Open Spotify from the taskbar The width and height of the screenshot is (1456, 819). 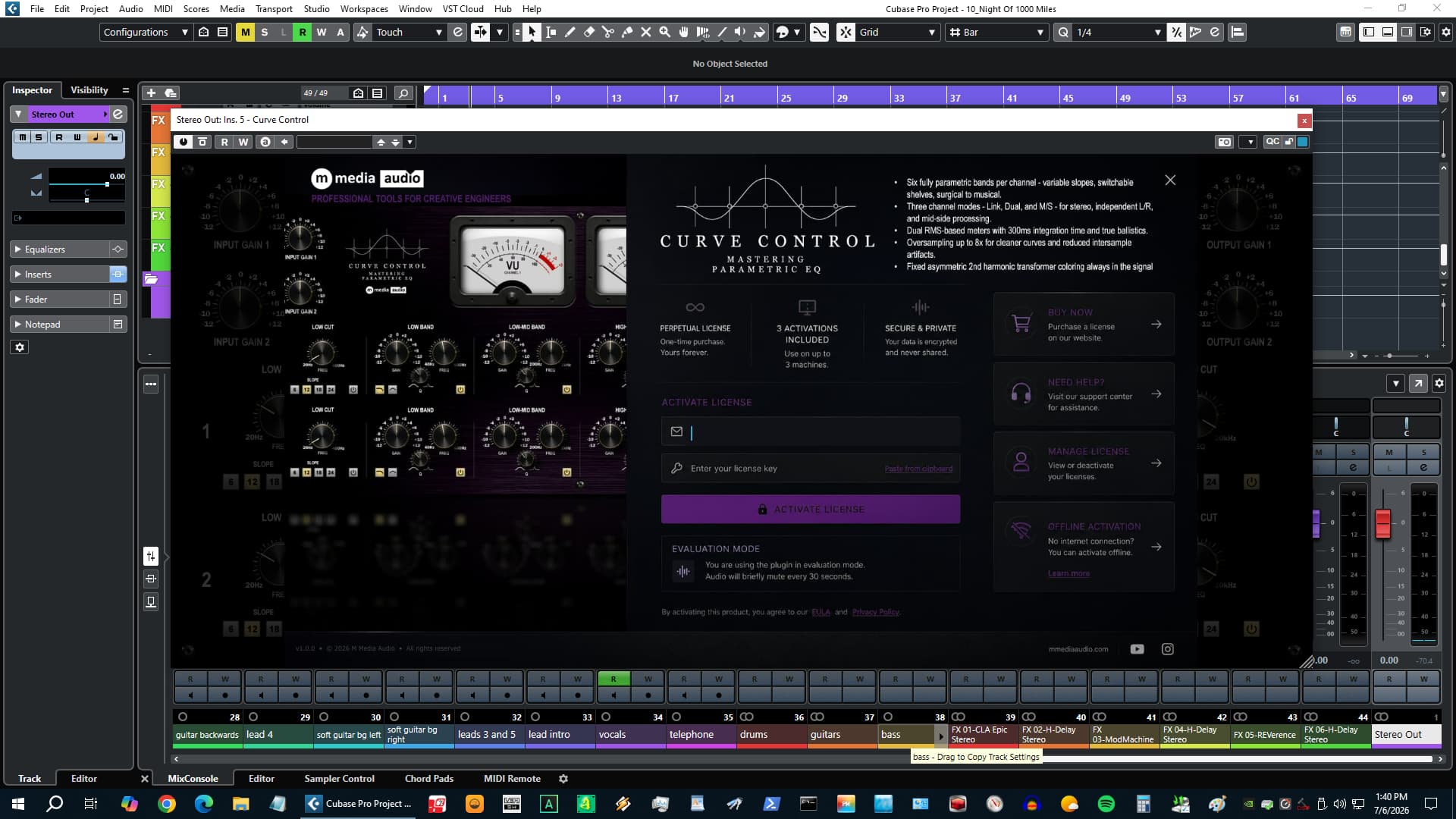(x=1106, y=804)
